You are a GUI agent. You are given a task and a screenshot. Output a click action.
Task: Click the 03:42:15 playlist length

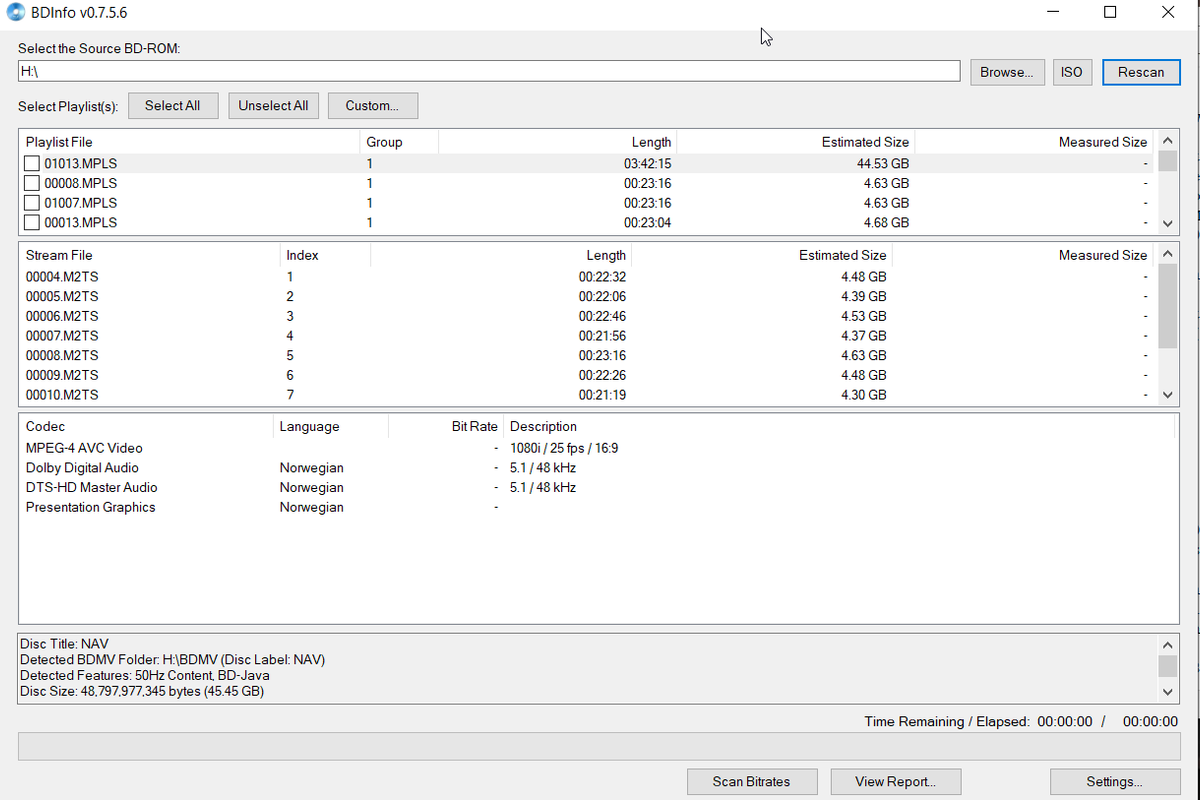(647, 163)
